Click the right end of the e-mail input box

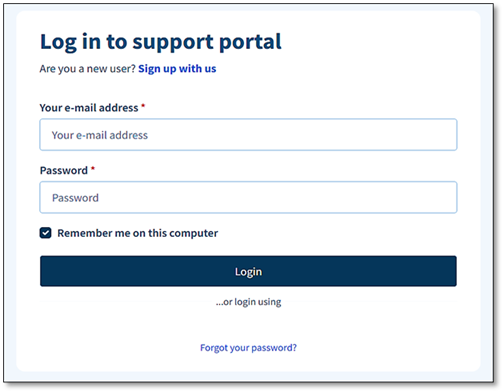tap(447, 135)
